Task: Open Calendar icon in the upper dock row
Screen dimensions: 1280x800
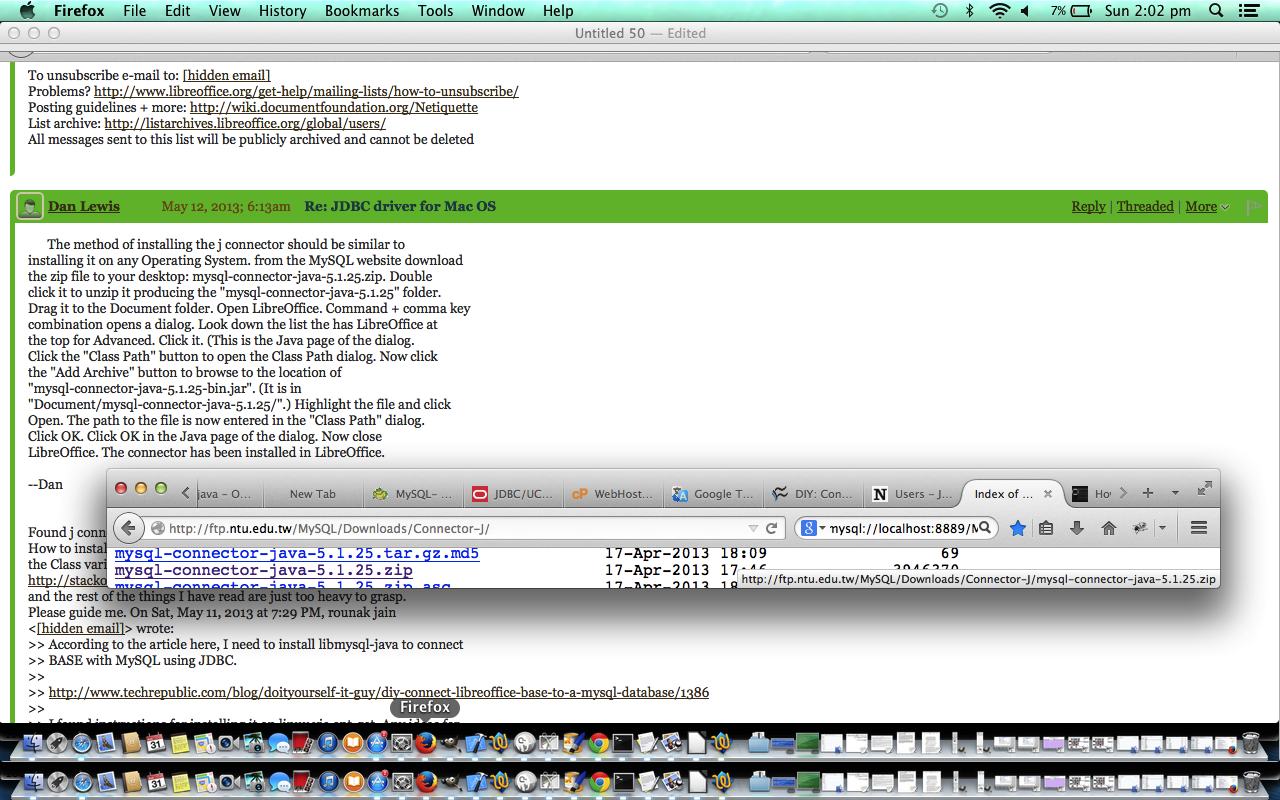Action: click(x=156, y=743)
